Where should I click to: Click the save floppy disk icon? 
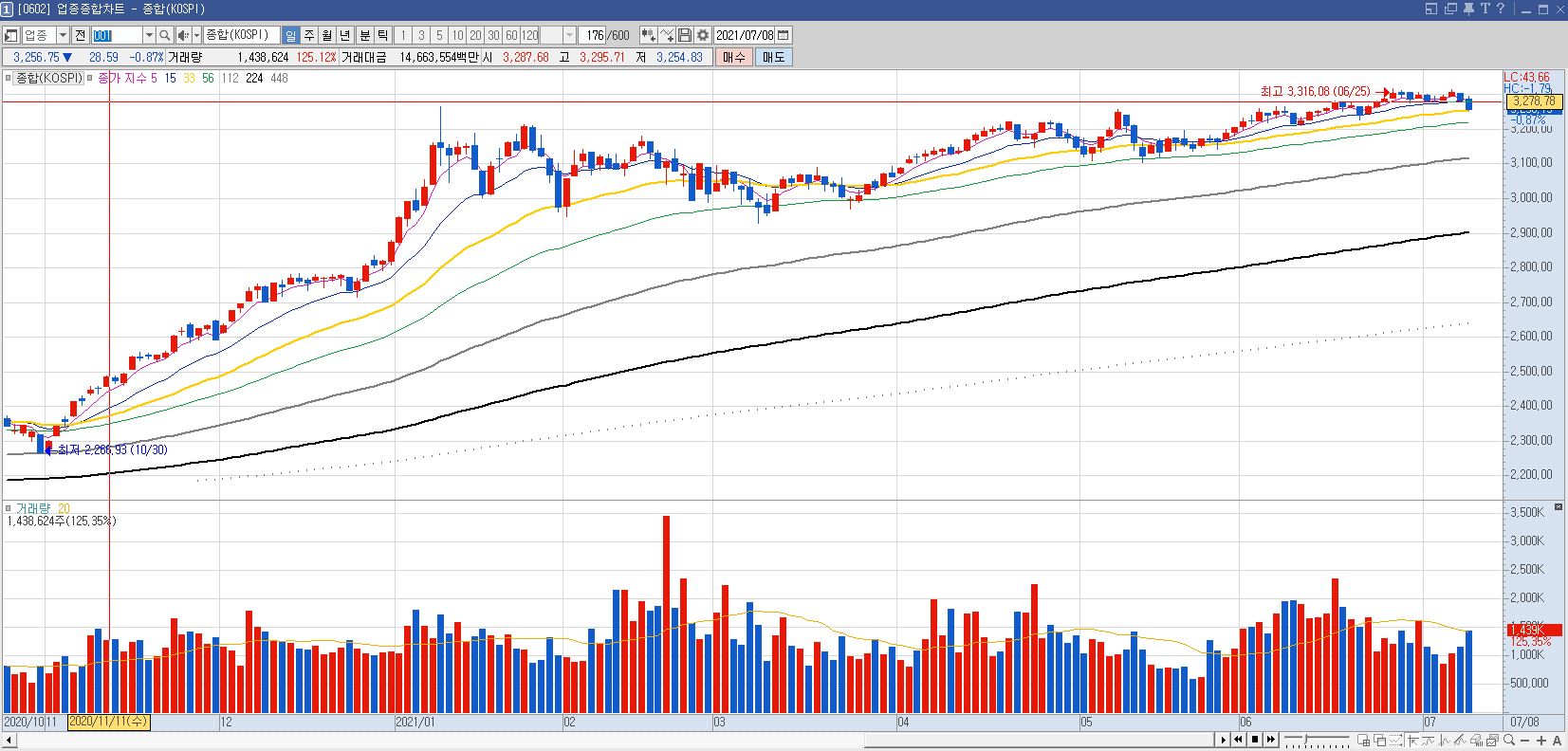point(685,35)
